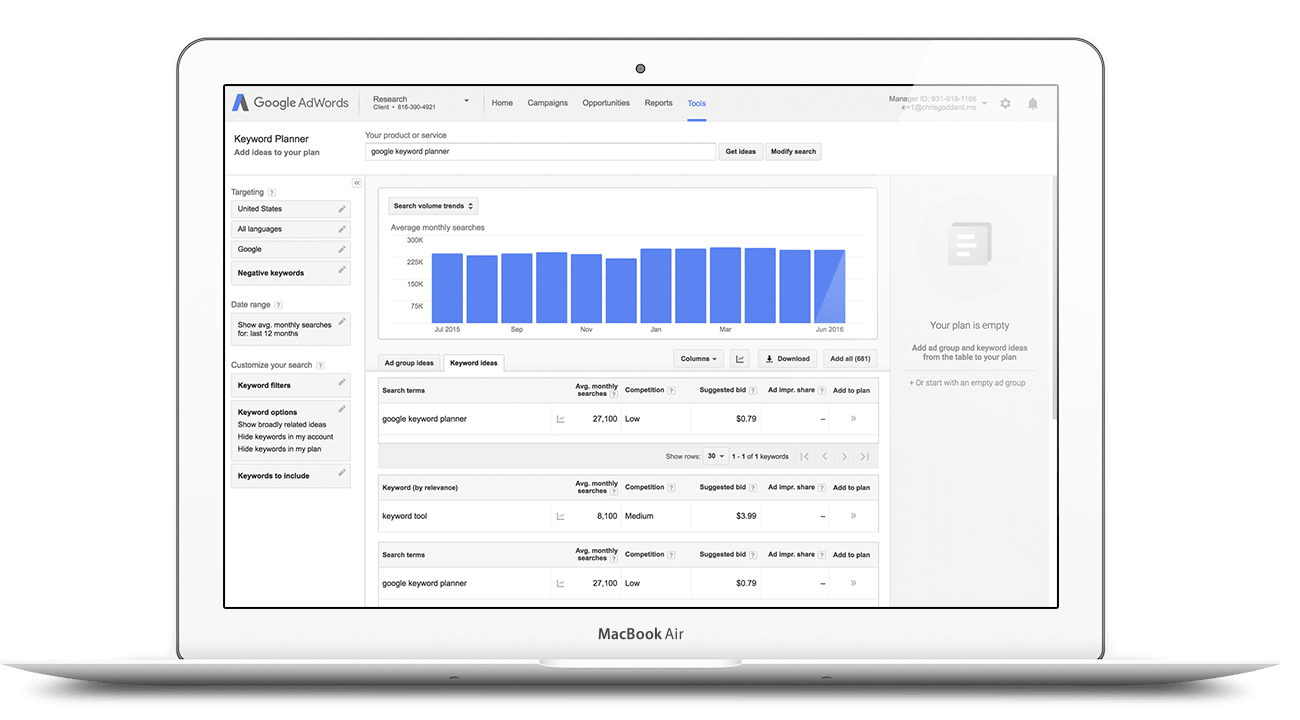The height and width of the screenshot is (720, 1300).
Task: Click Or start with an empty ad group
Action: point(969,383)
